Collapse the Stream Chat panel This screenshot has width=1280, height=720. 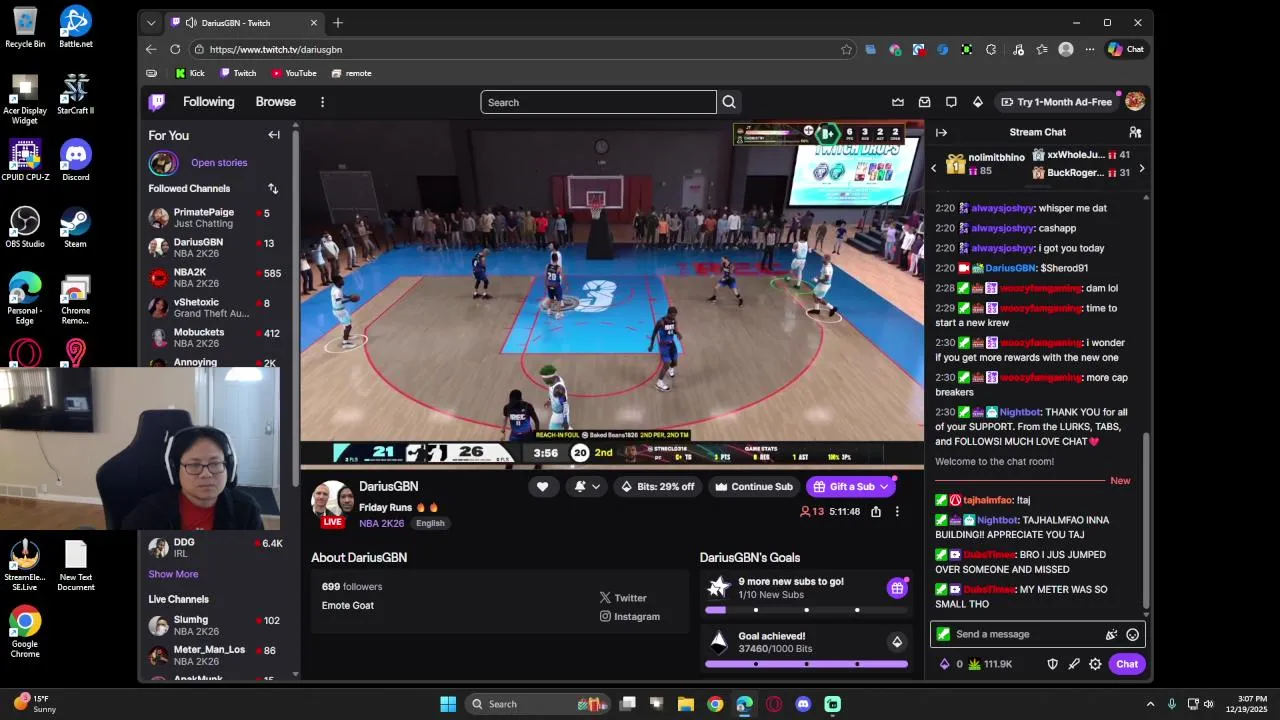coord(941,132)
